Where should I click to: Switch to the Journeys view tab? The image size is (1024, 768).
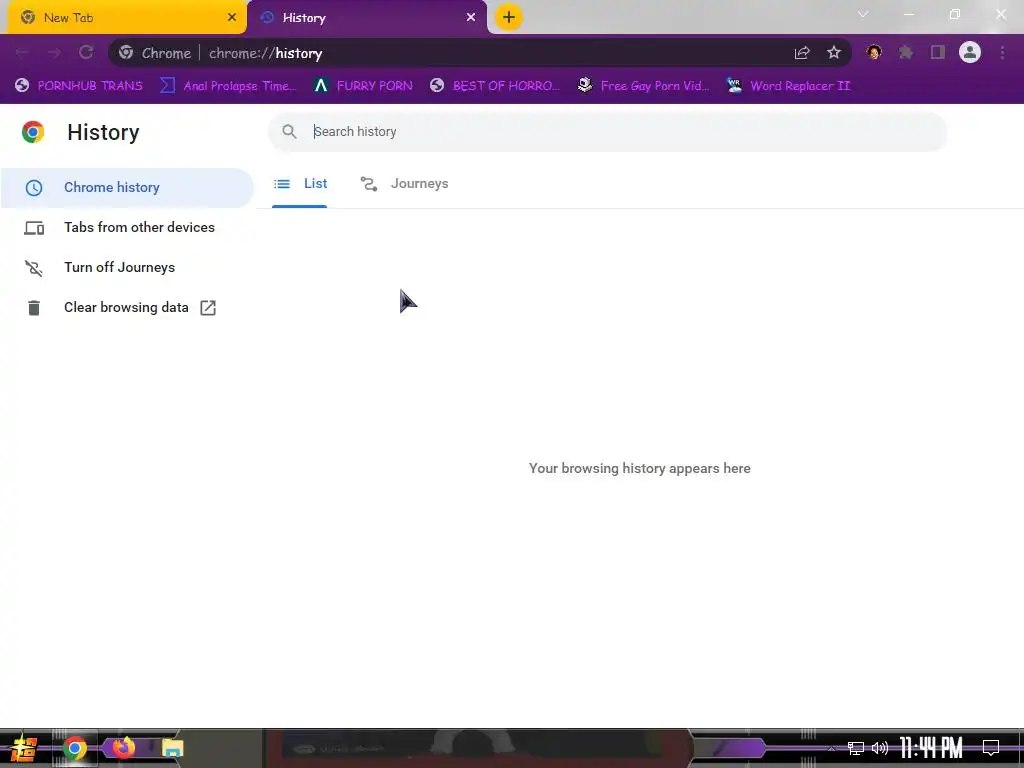coord(404,184)
